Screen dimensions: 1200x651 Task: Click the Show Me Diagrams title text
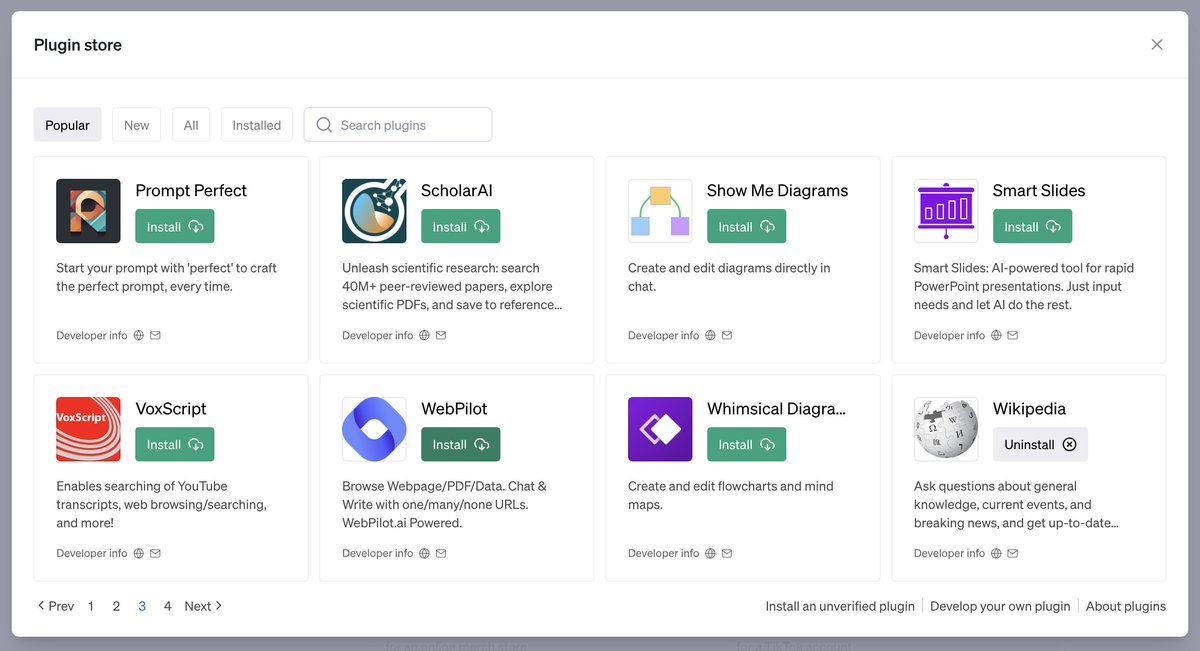[777, 191]
